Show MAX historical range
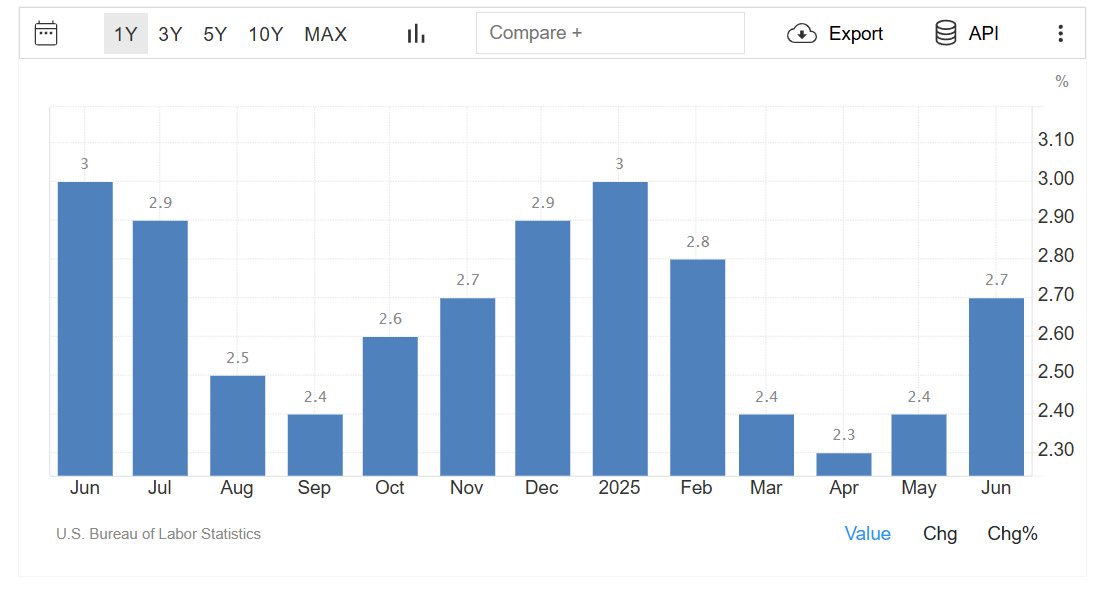Image resolution: width=1098 pixels, height=597 pixels. 326,34
